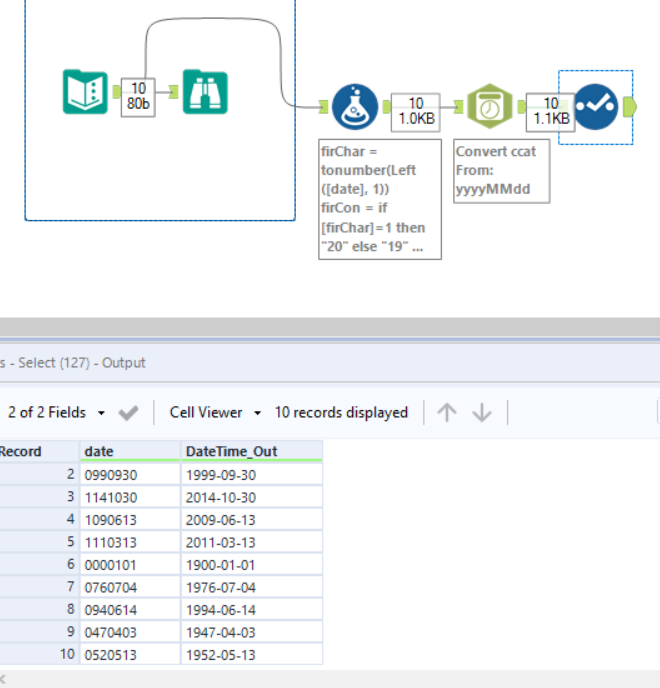Jump to next record with down arrow
660x688 pixels.
coord(482,412)
